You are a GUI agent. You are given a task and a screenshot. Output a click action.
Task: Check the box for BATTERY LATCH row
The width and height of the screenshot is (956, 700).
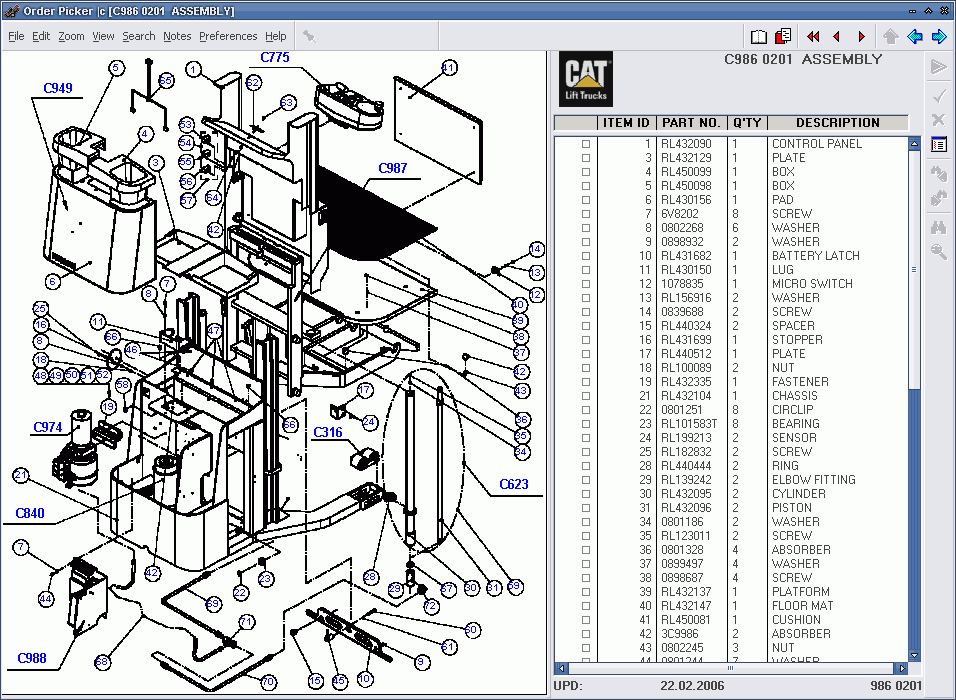586,256
